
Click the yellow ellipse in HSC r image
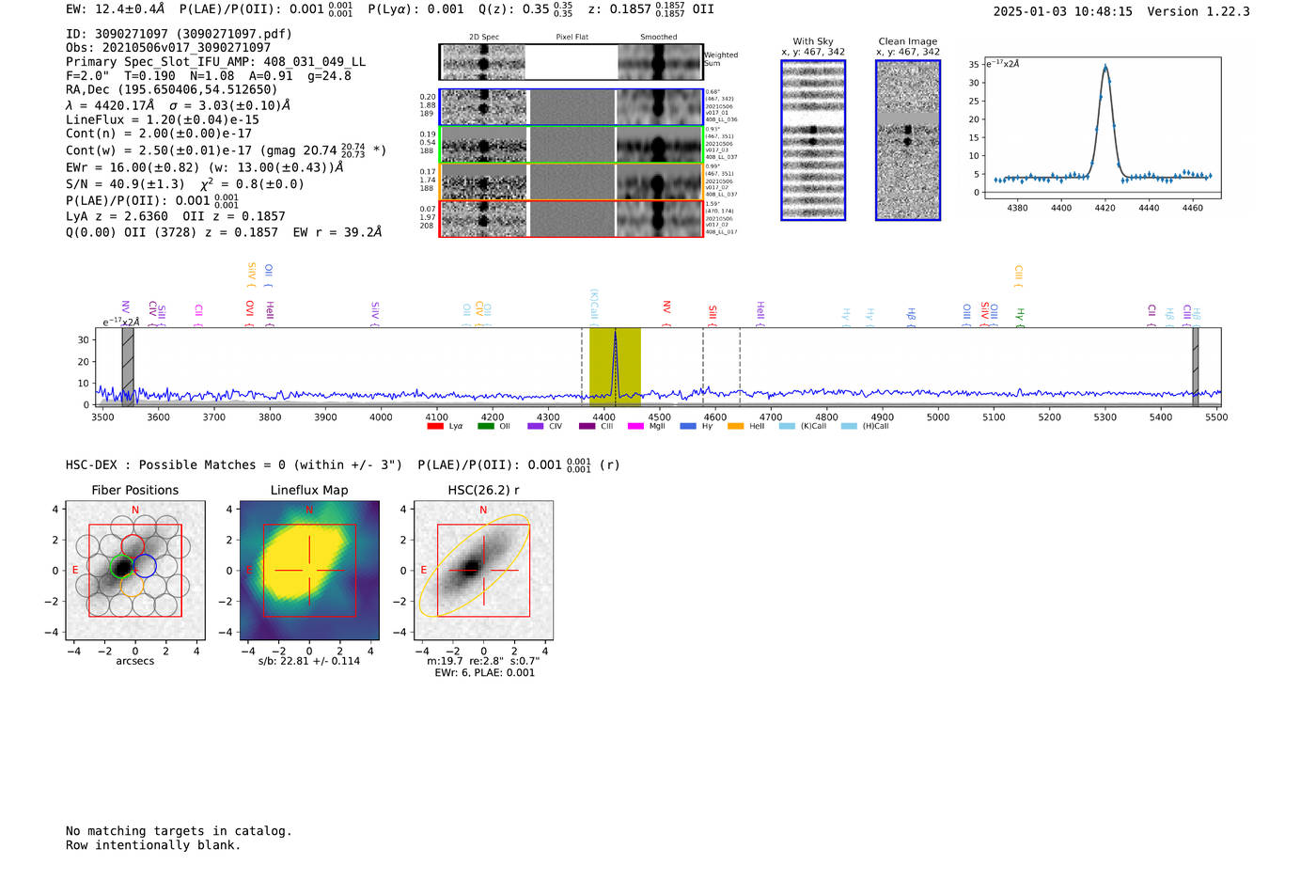pos(474,565)
